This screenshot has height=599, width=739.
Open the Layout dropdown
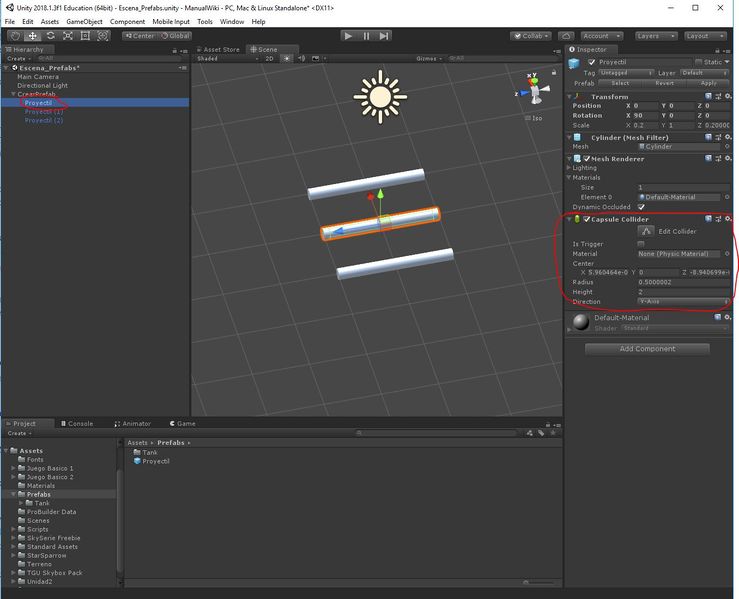[705, 36]
